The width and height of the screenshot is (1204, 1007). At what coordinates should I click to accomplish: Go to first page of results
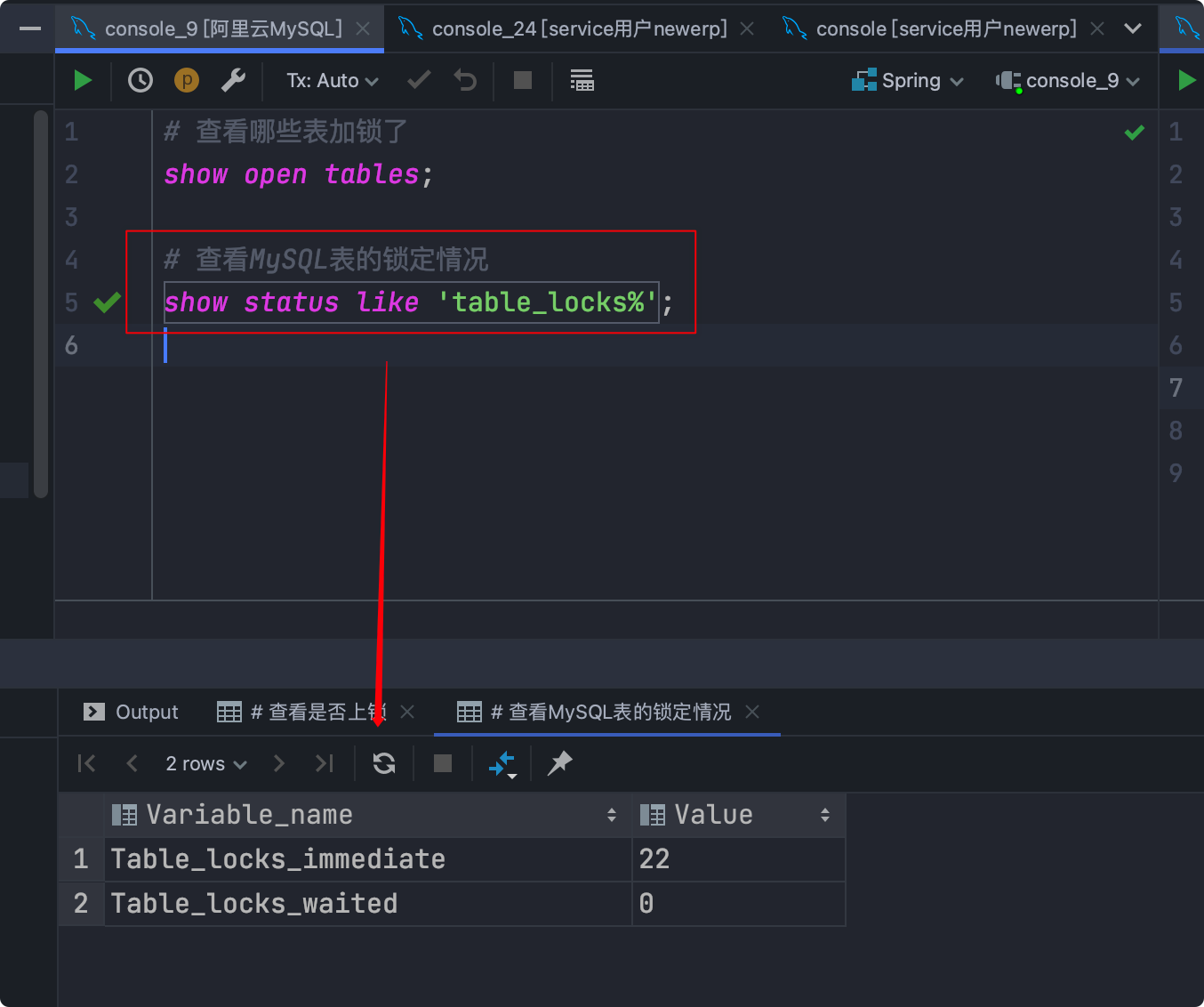[86, 763]
